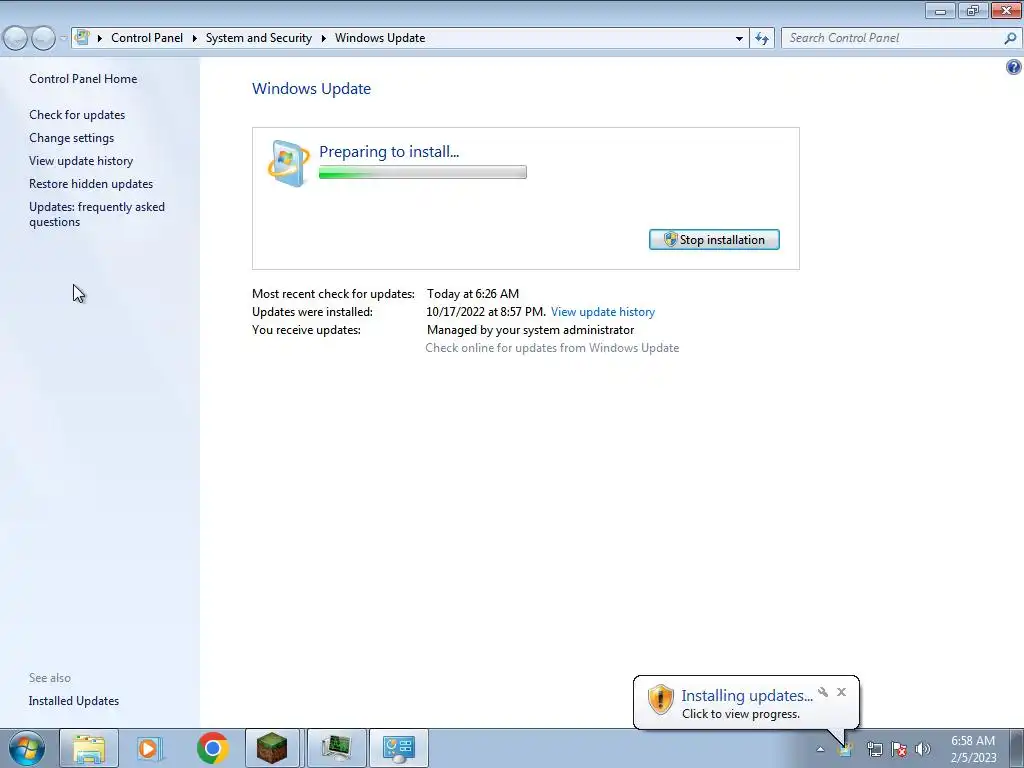Screen dimensions: 1024x768
Task: Click the Control Panel address bar icon
Action: click(x=82, y=37)
